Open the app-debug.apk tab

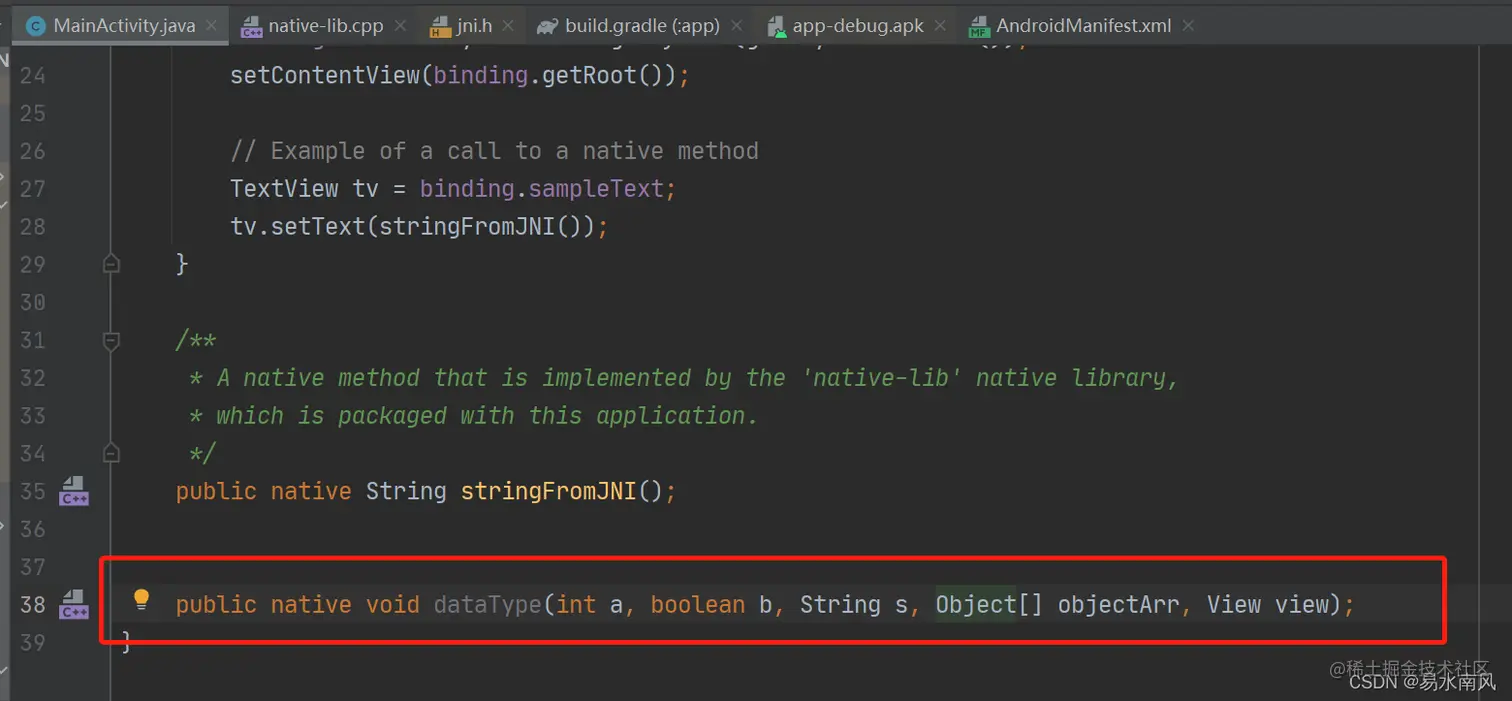pyautogui.click(x=858, y=26)
